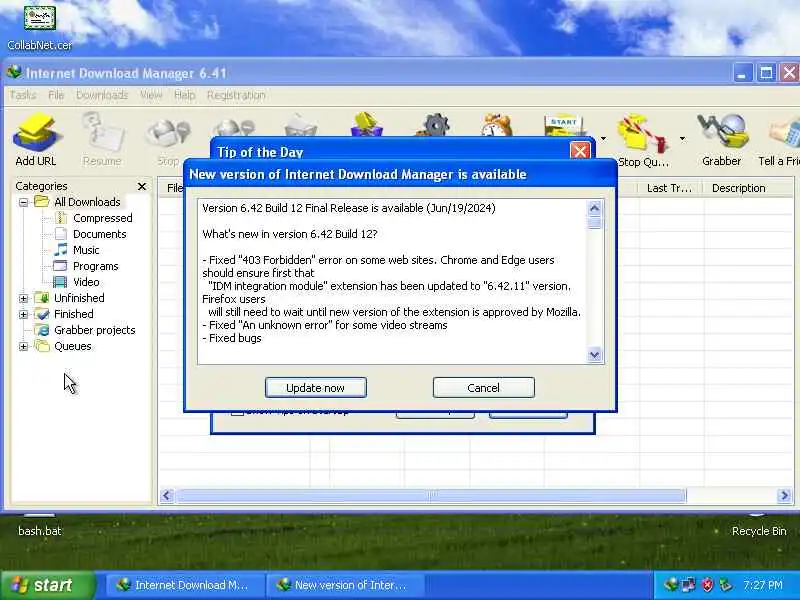The image size is (800, 600).
Task: Open the View menu
Action: click(151, 95)
